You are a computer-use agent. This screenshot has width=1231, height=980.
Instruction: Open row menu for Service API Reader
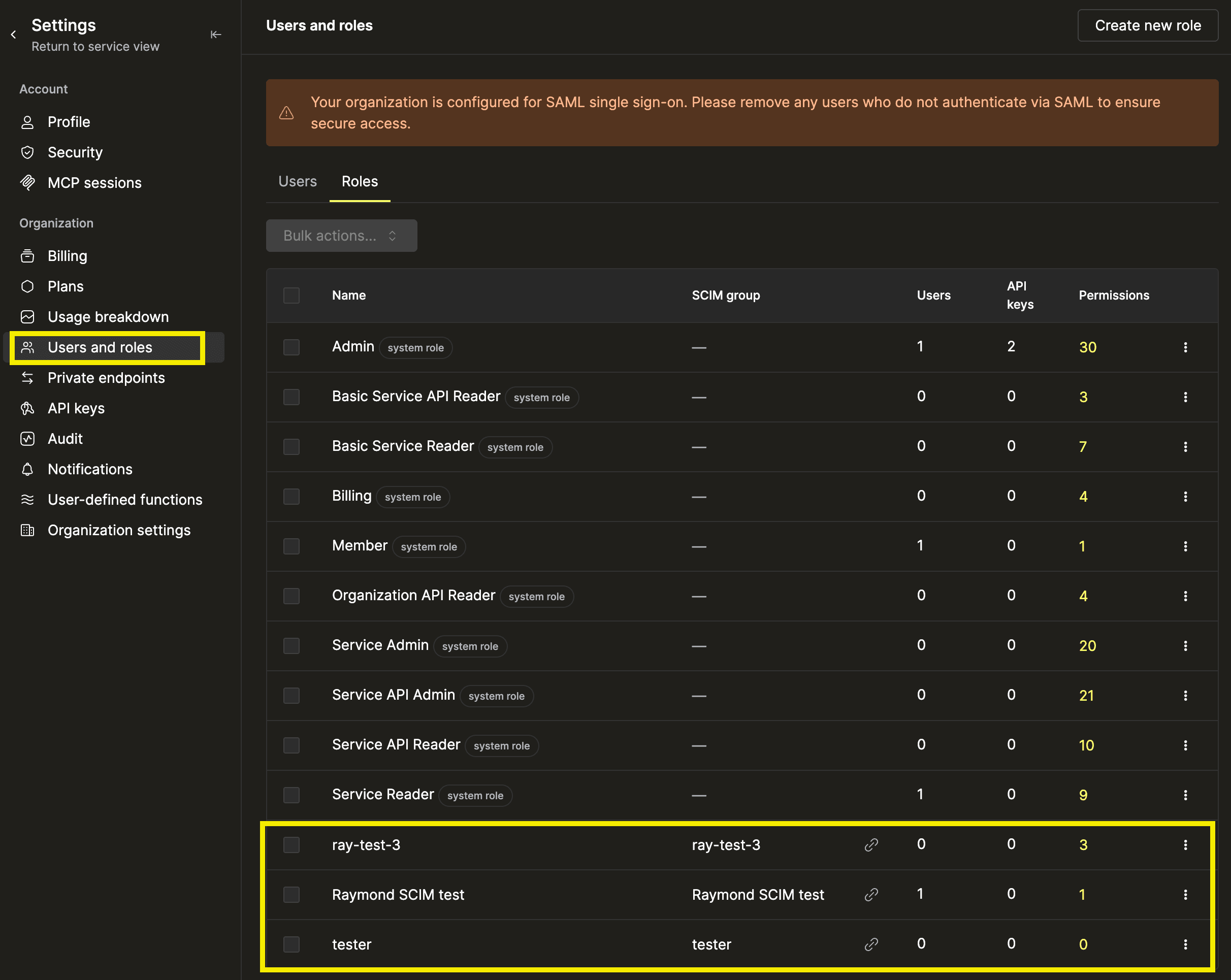pos(1185,745)
